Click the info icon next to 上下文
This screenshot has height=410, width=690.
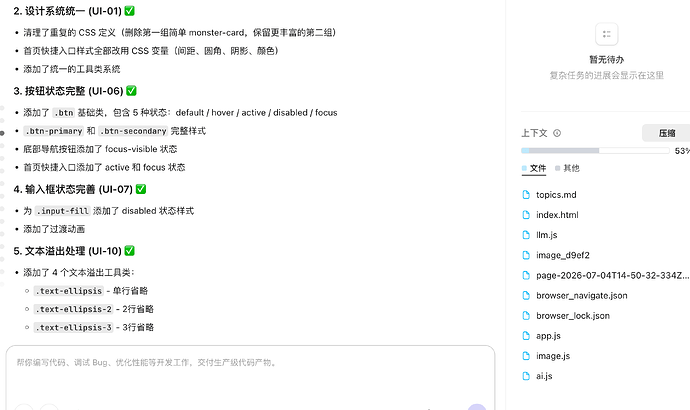pos(557,133)
